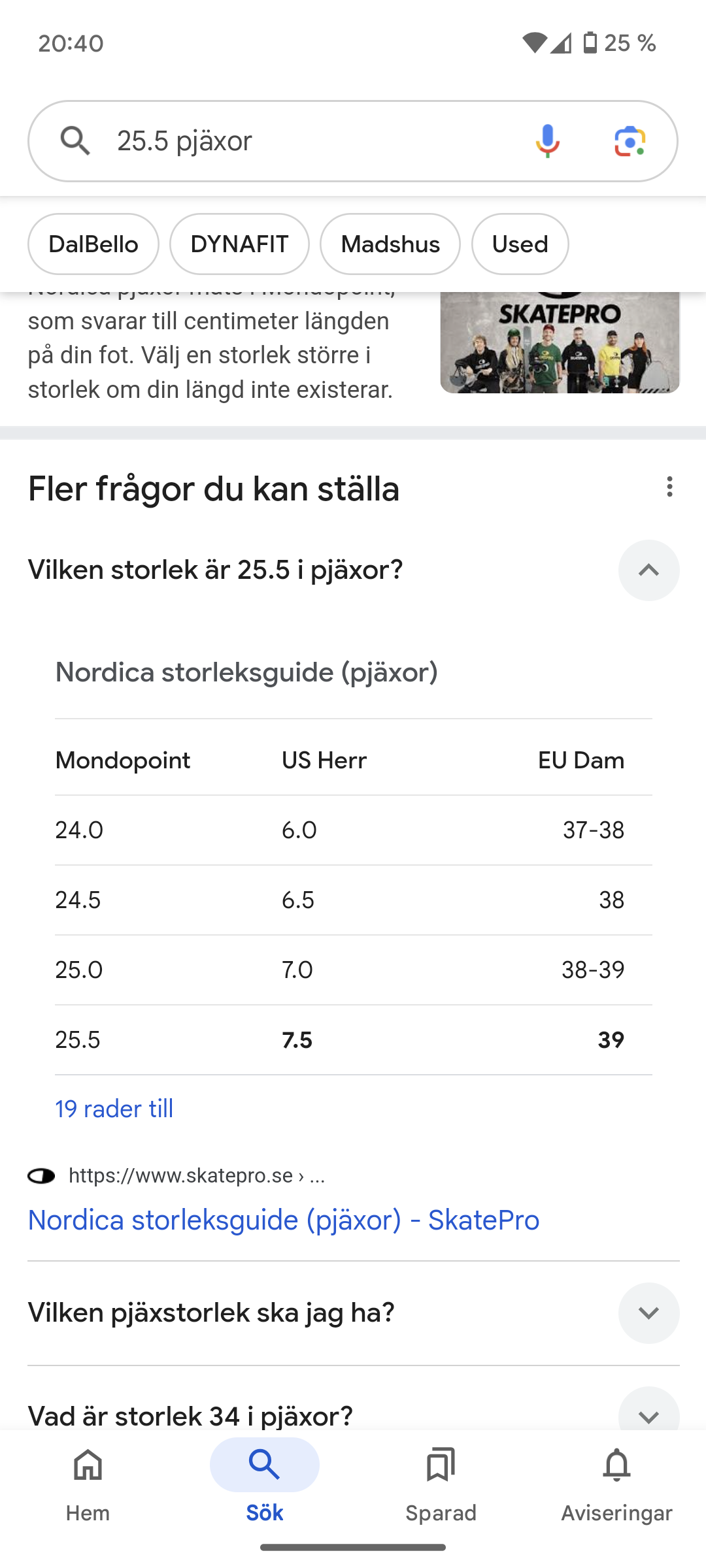Open the SkatePro team thumbnail image
Viewport: 706px width, 1568px height.
click(x=560, y=343)
